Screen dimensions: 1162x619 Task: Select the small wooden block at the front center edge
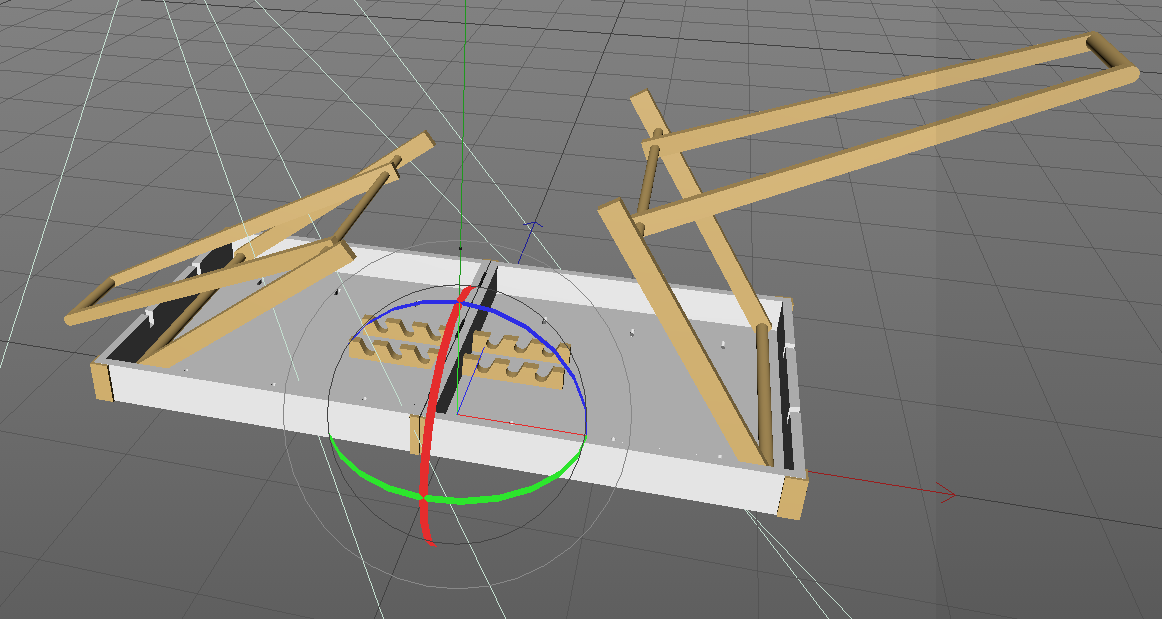tap(413, 436)
